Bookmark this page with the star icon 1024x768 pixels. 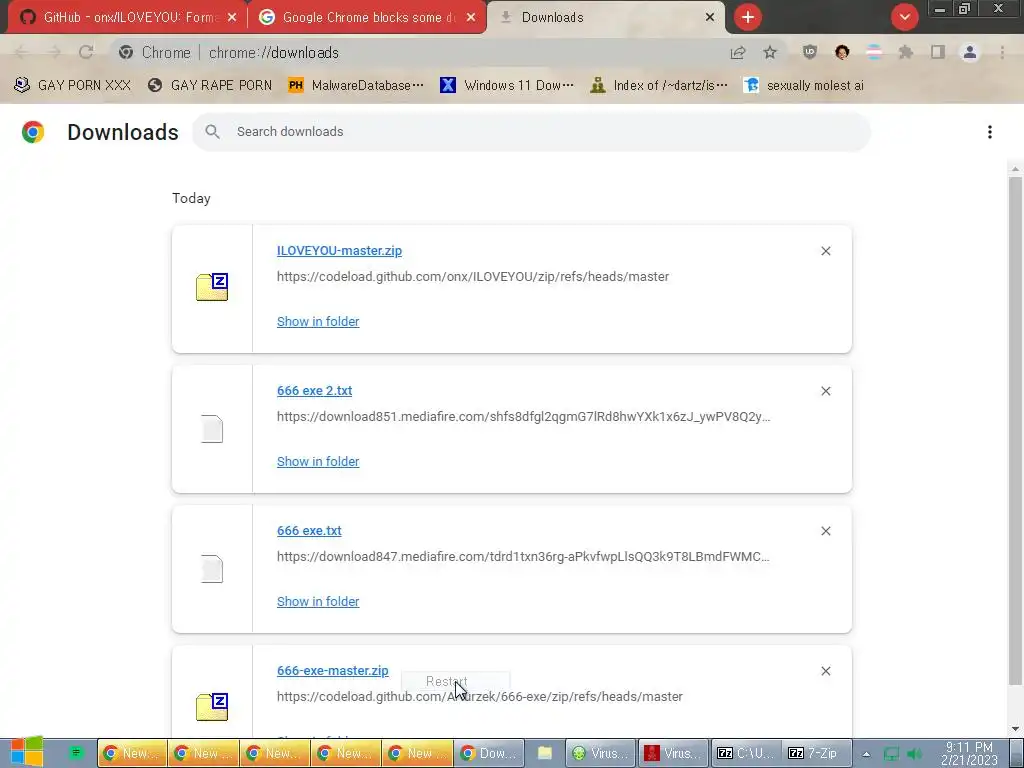[770, 53]
